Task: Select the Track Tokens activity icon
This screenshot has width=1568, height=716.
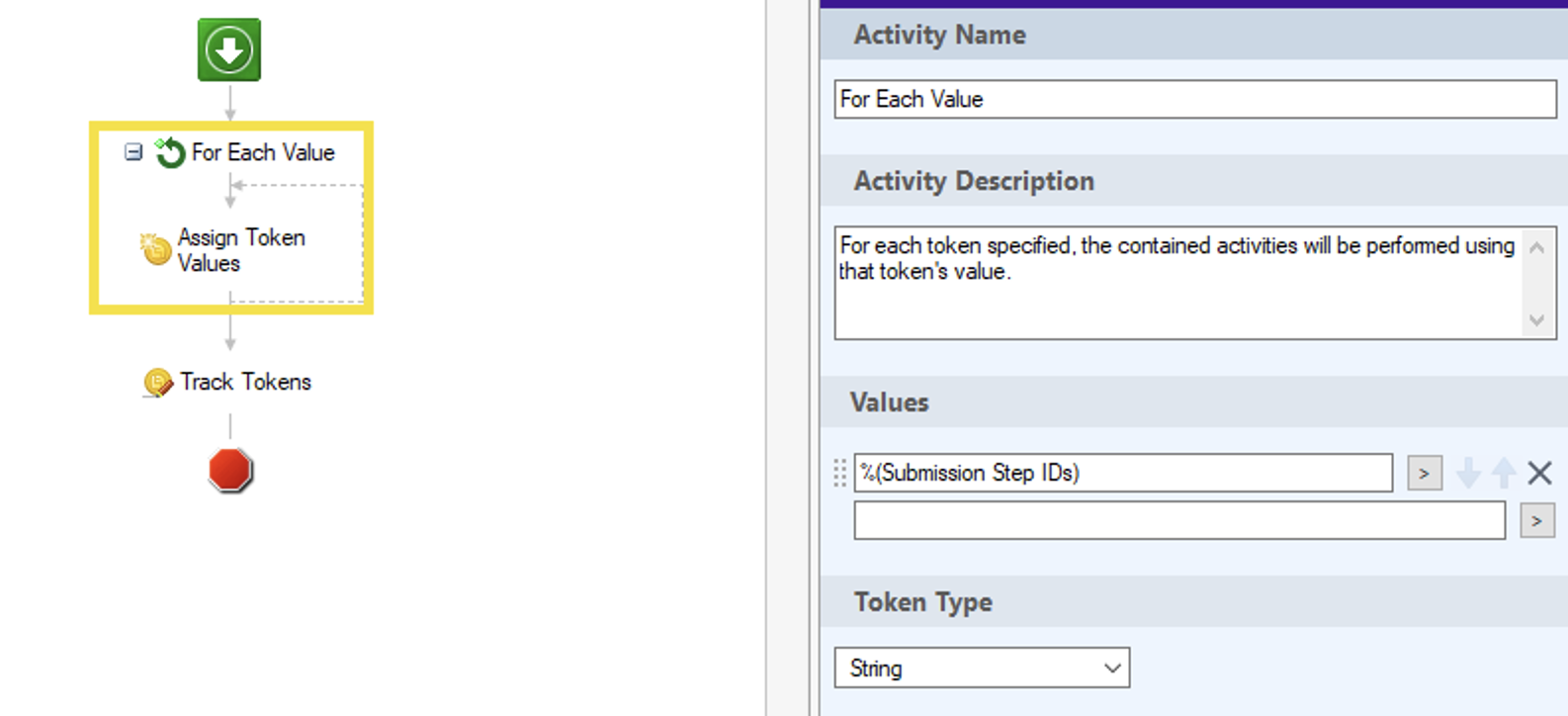Action: tap(157, 382)
